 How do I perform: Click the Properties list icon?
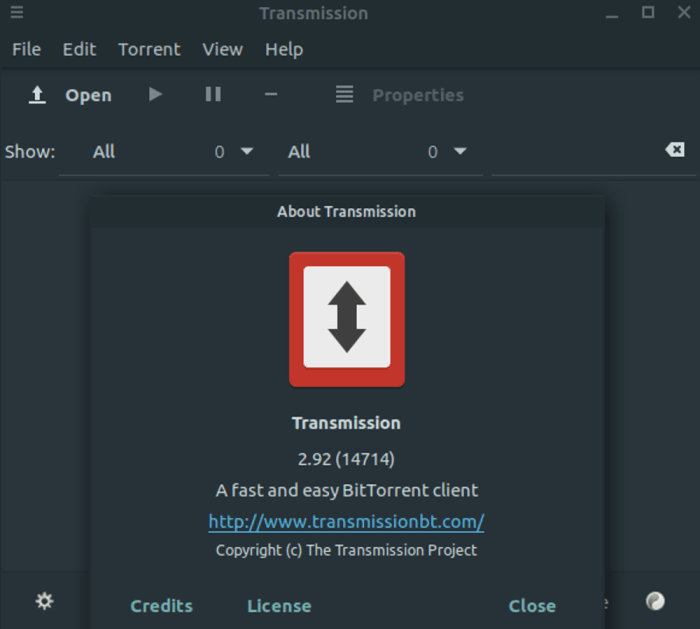coord(345,94)
